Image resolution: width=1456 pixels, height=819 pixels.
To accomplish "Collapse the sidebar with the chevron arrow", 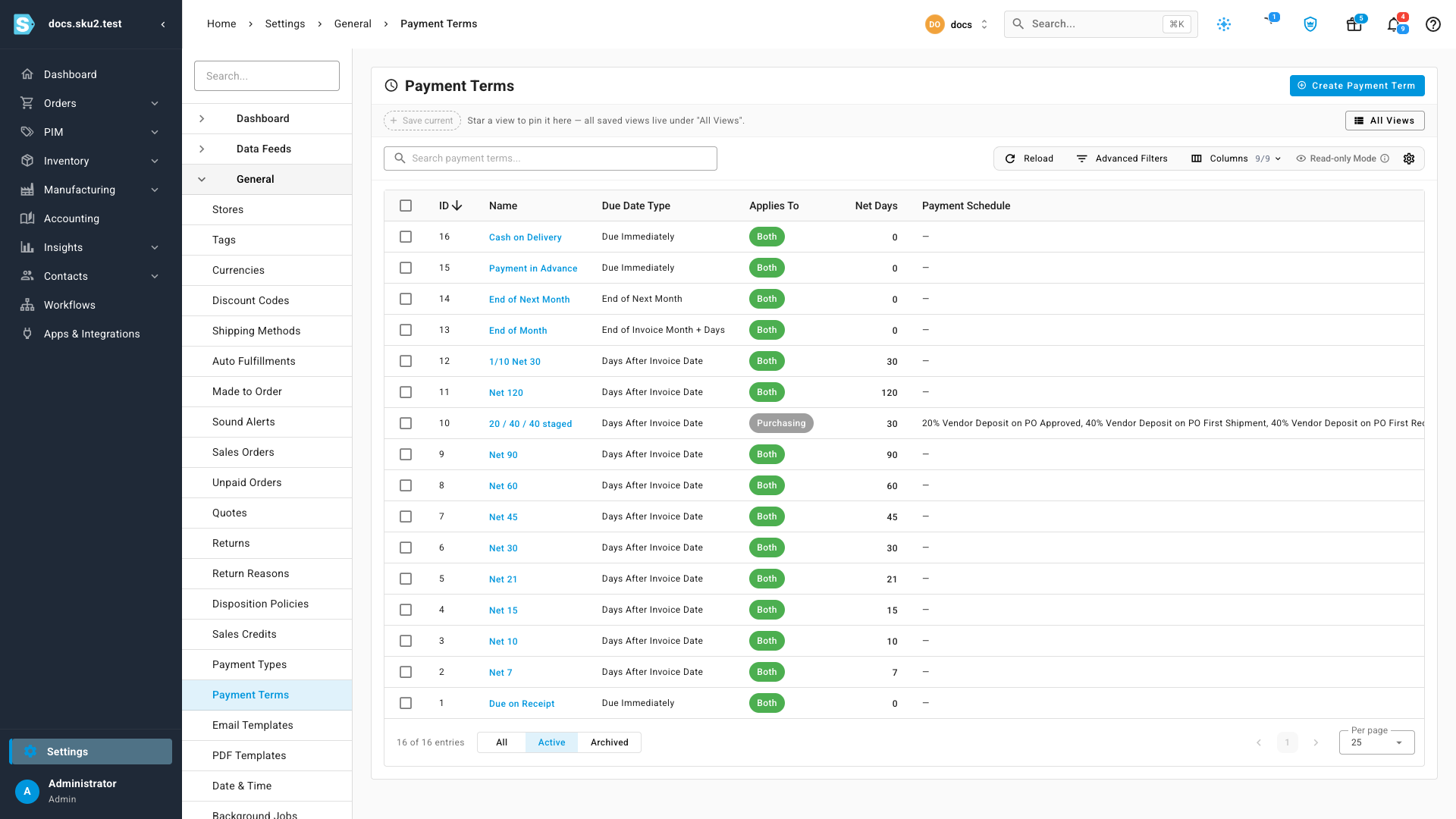I will (163, 24).
